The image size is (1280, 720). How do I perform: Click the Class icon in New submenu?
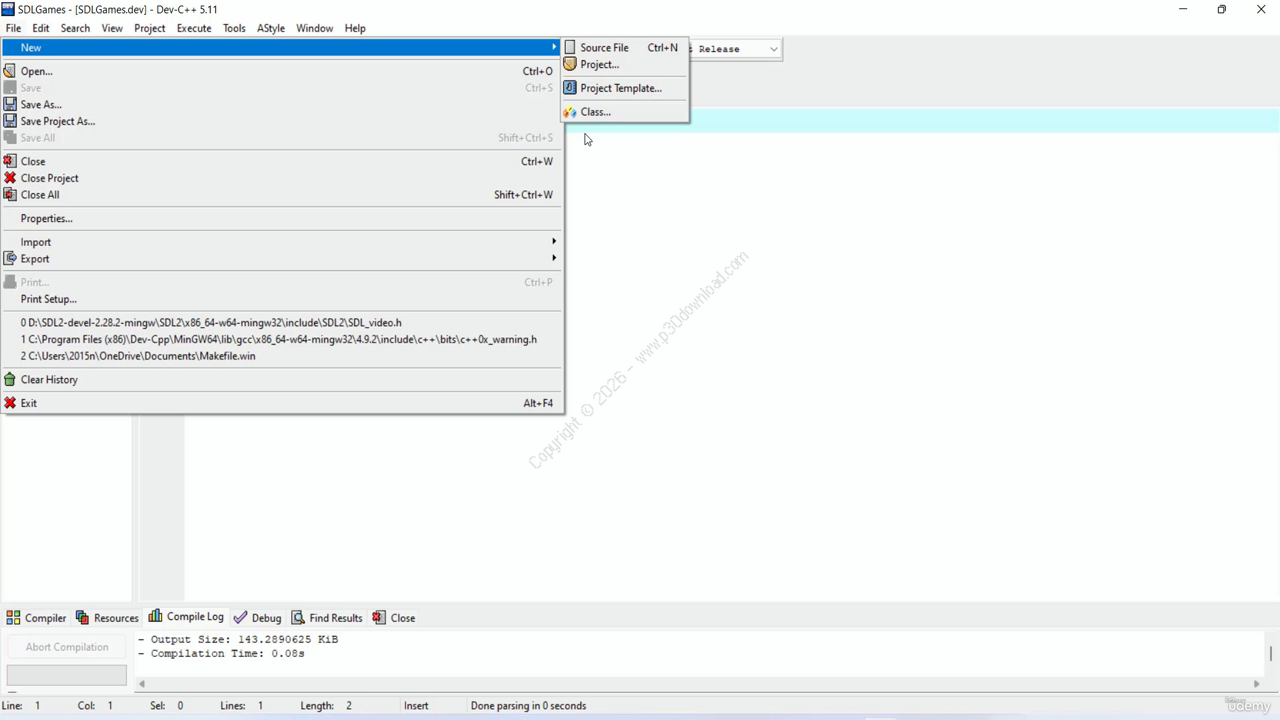tap(570, 112)
